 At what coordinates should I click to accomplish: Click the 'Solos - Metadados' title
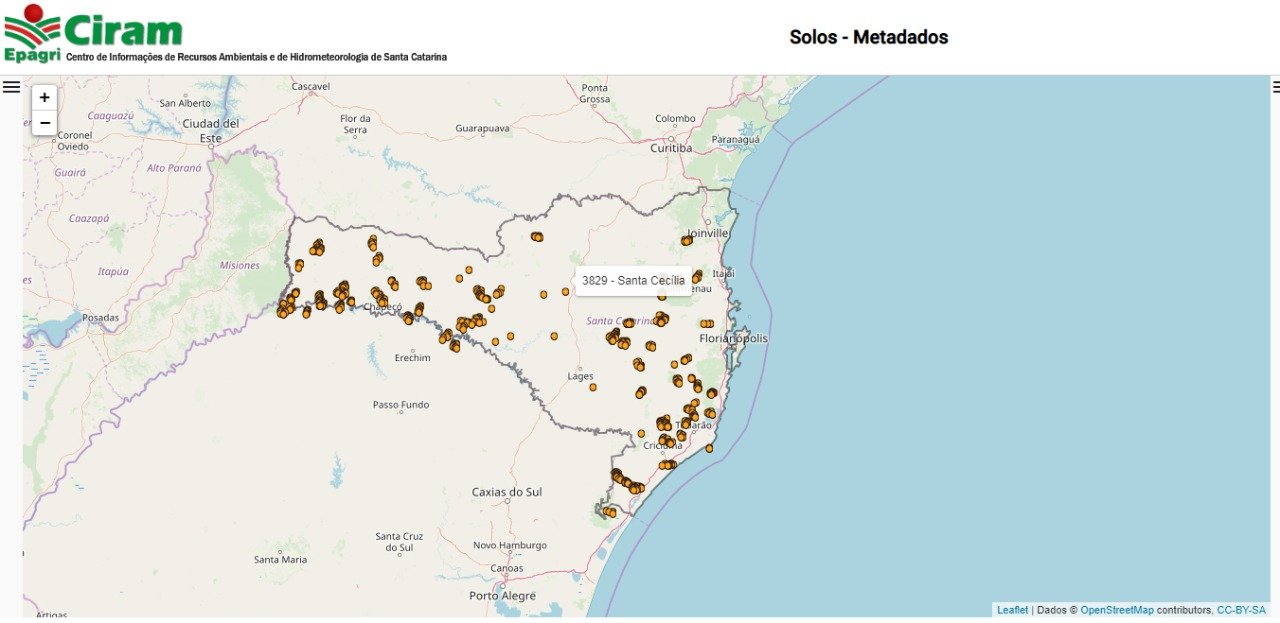point(869,37)
